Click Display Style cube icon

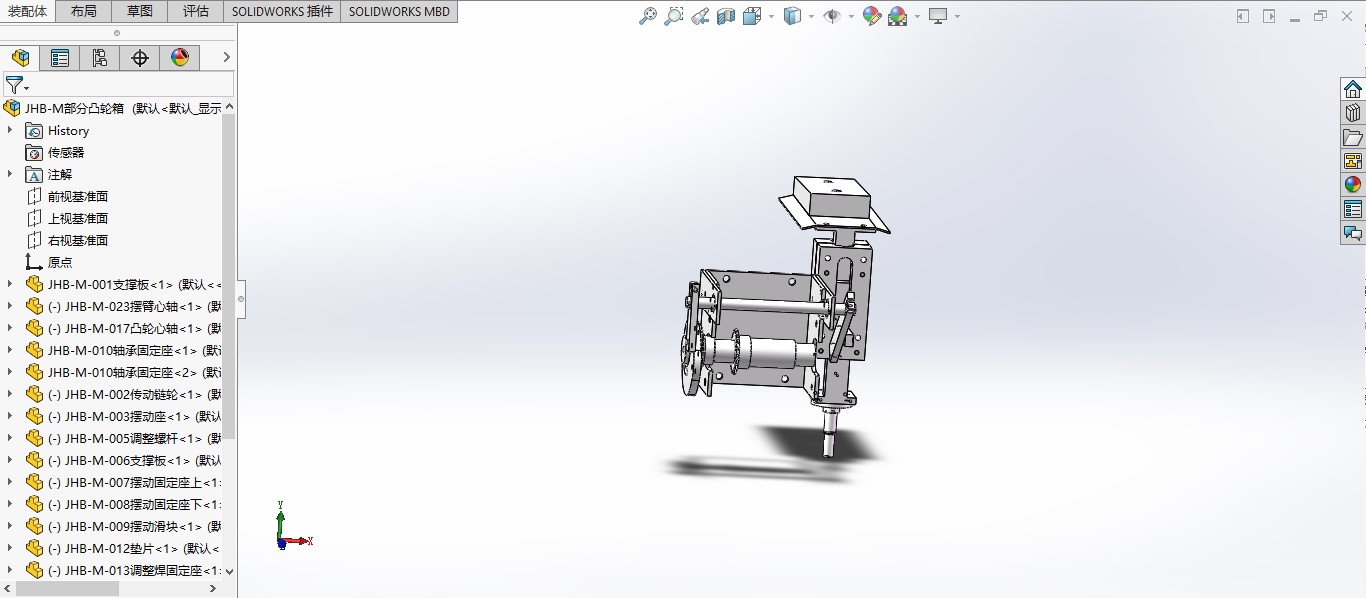pyautogui.click(x=792, y=16)
